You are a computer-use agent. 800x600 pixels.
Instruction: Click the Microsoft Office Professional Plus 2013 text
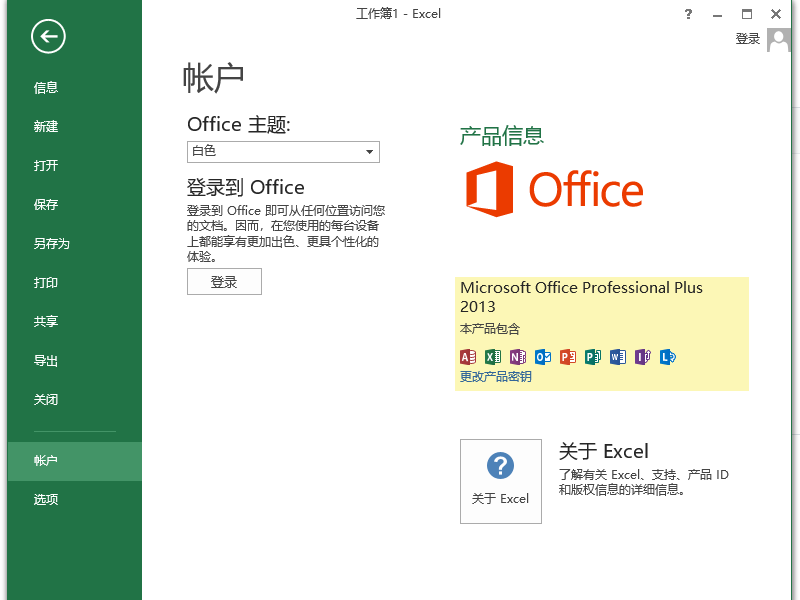click(x=581, y=297)
